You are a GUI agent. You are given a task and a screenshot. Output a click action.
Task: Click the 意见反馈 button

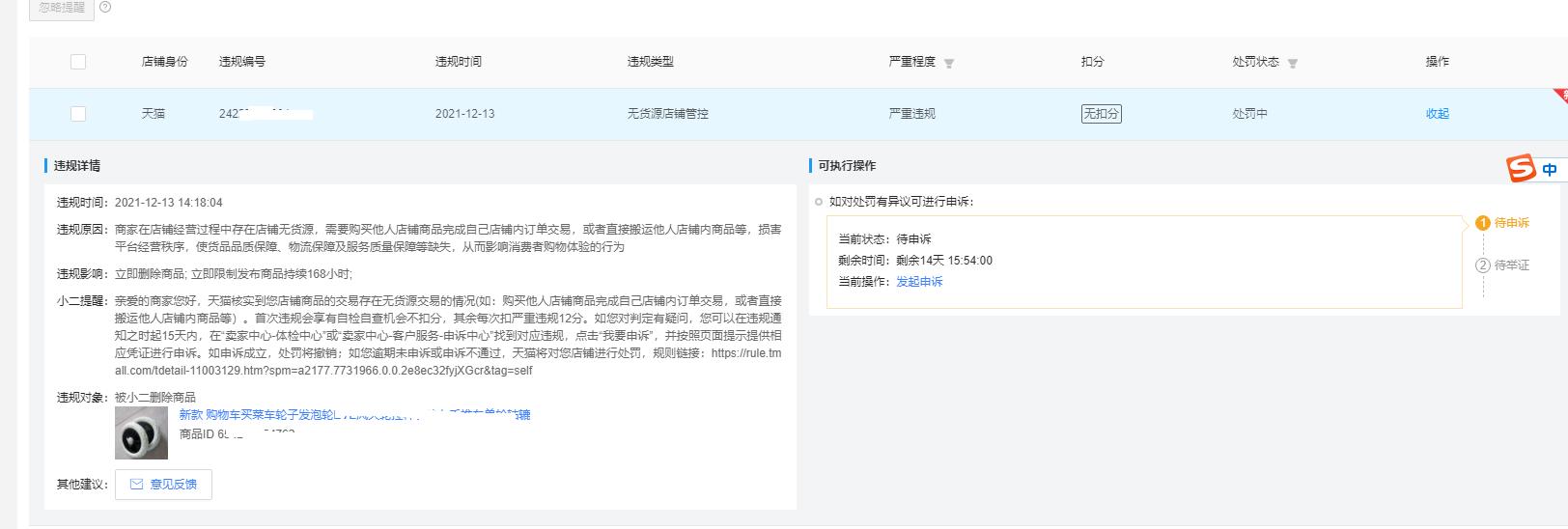pyautogui.click(x=163, y=485)
